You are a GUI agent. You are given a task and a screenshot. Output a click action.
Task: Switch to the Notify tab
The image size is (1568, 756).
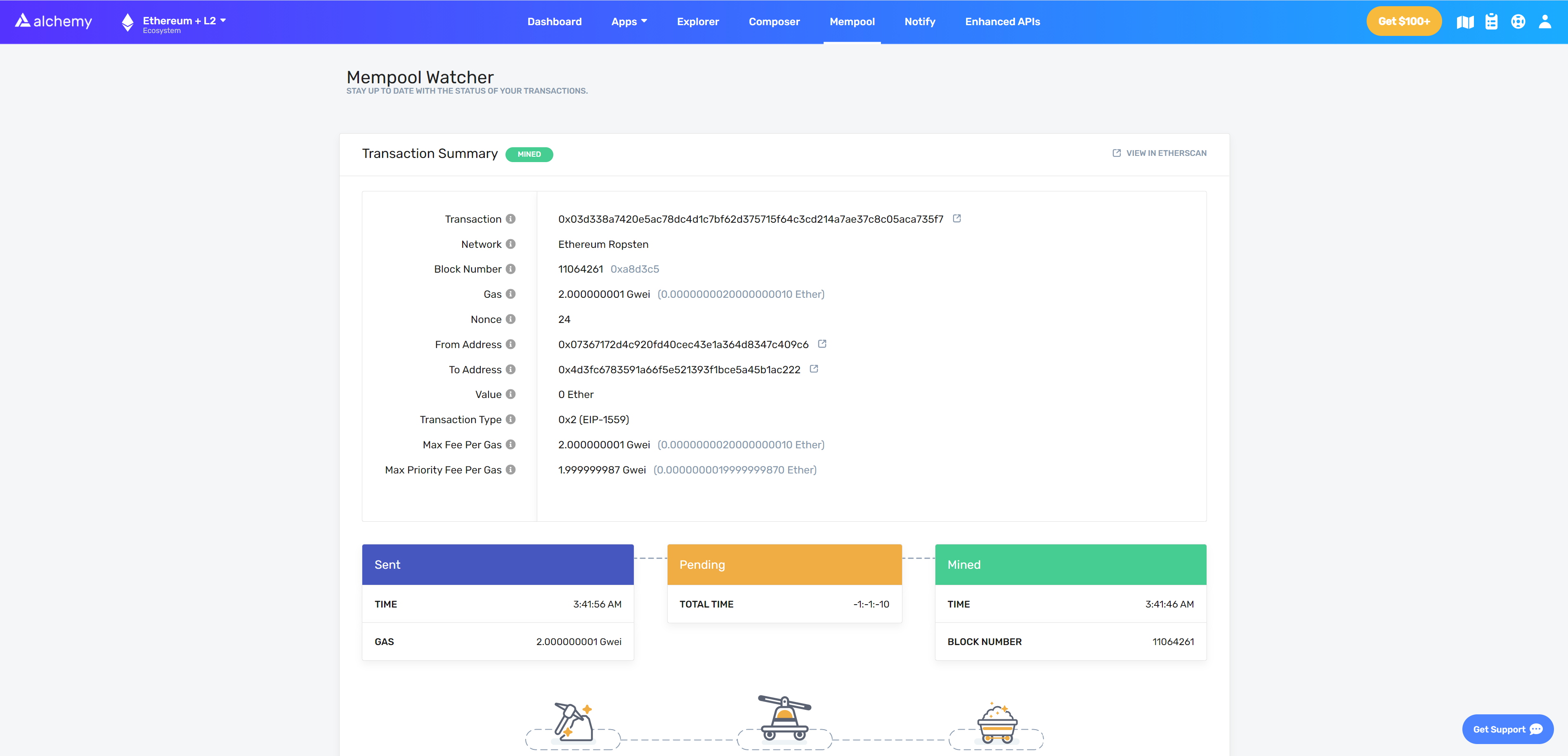(919, 22)
